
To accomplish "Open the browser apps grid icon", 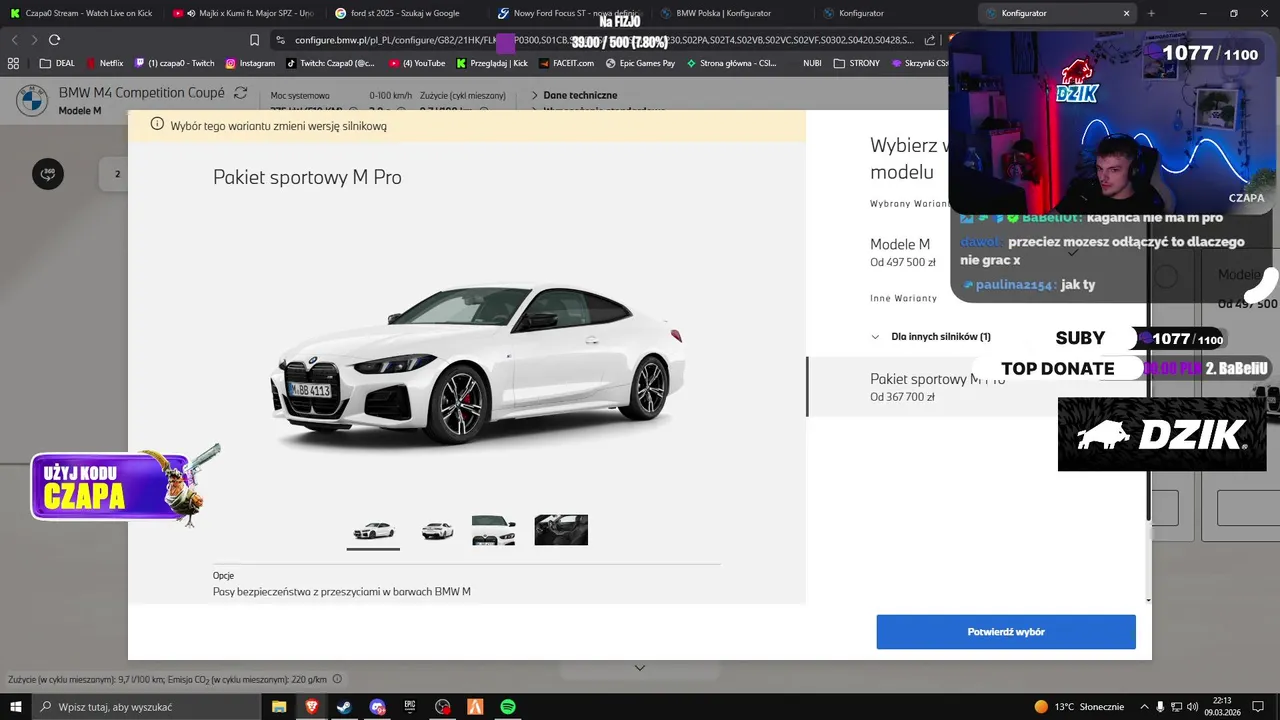I will (x=13, y=63).
